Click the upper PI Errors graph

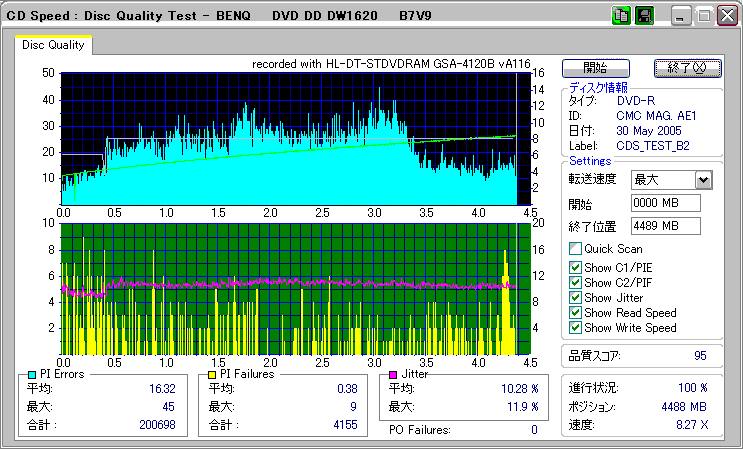[x=289, y=138]
